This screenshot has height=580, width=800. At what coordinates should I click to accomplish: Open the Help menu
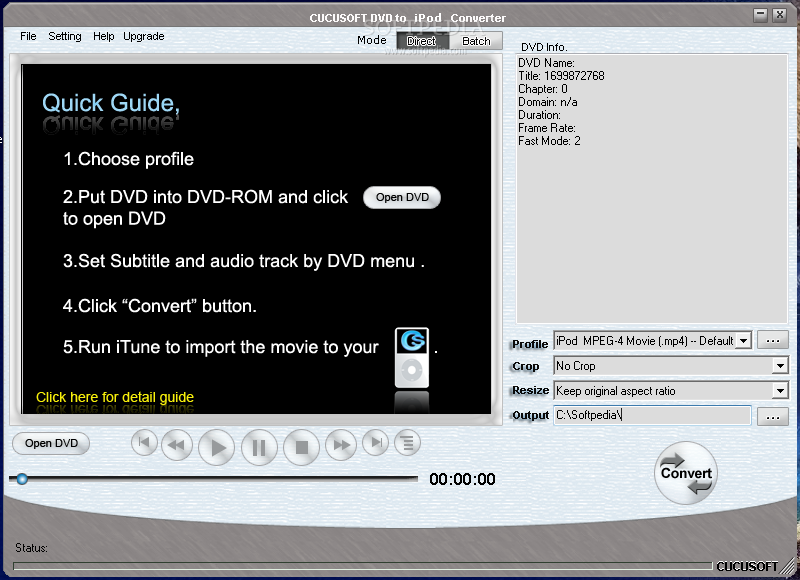point(104,36)
